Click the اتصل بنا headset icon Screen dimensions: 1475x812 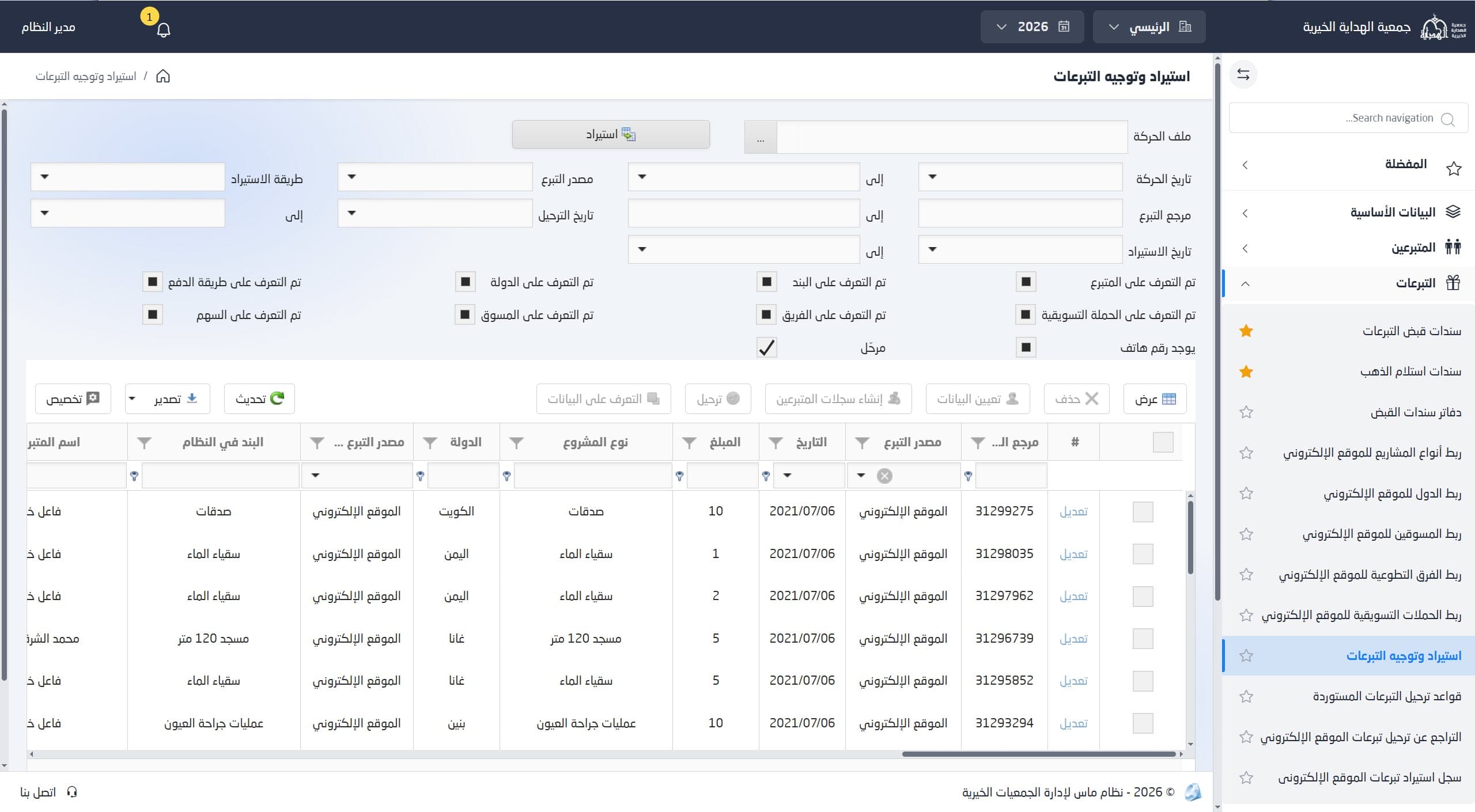pos(72,792)
